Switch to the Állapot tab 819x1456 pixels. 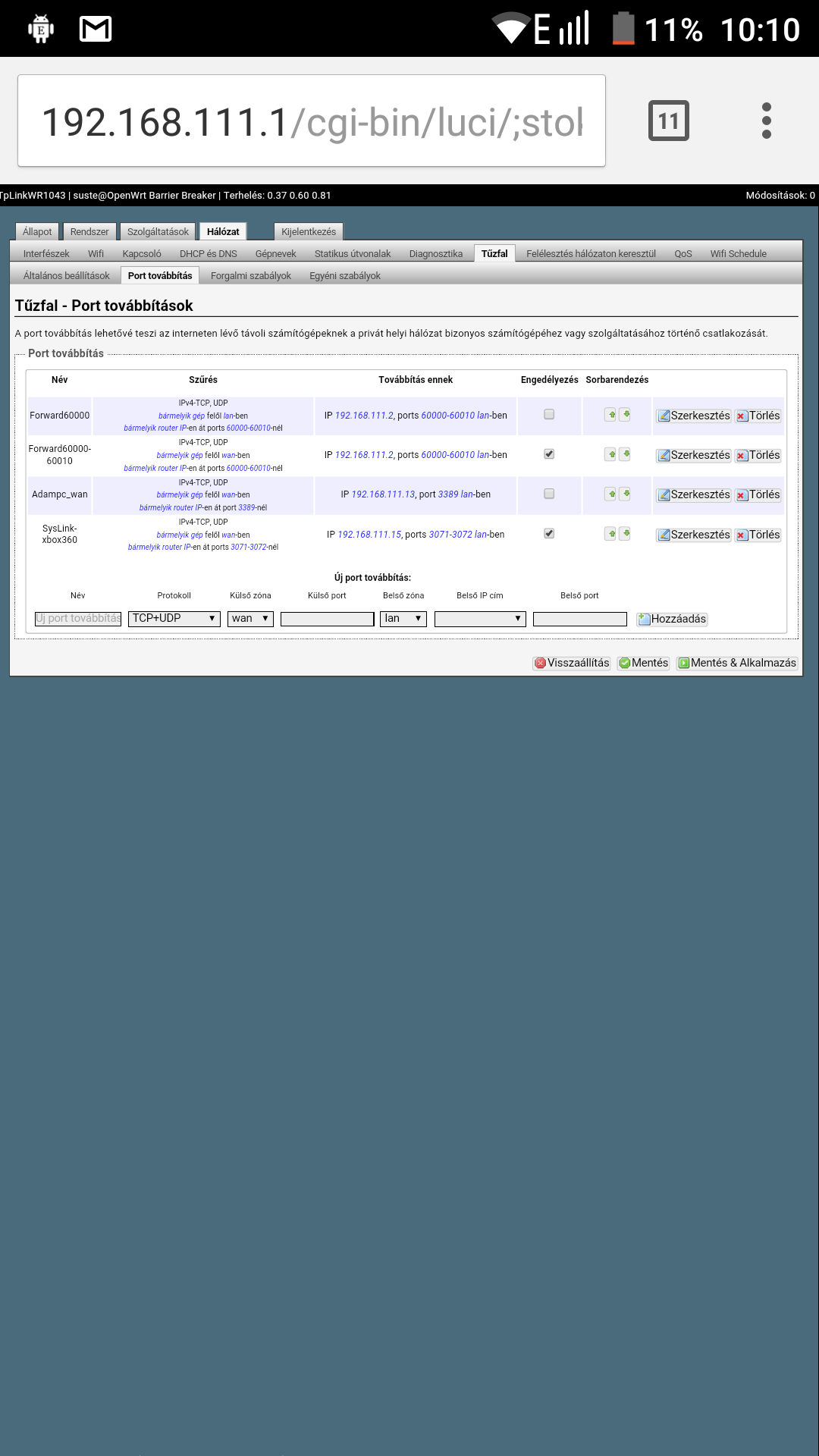(x=37, y=231)
